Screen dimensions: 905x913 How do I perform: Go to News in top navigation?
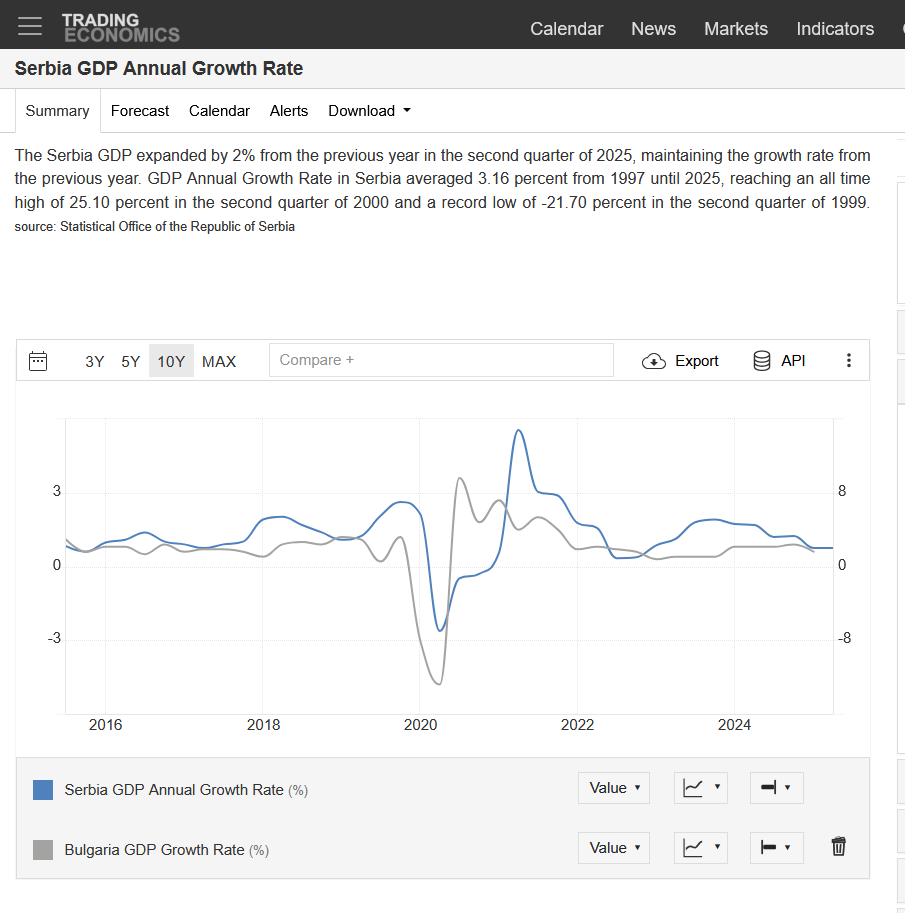(653, 29)
